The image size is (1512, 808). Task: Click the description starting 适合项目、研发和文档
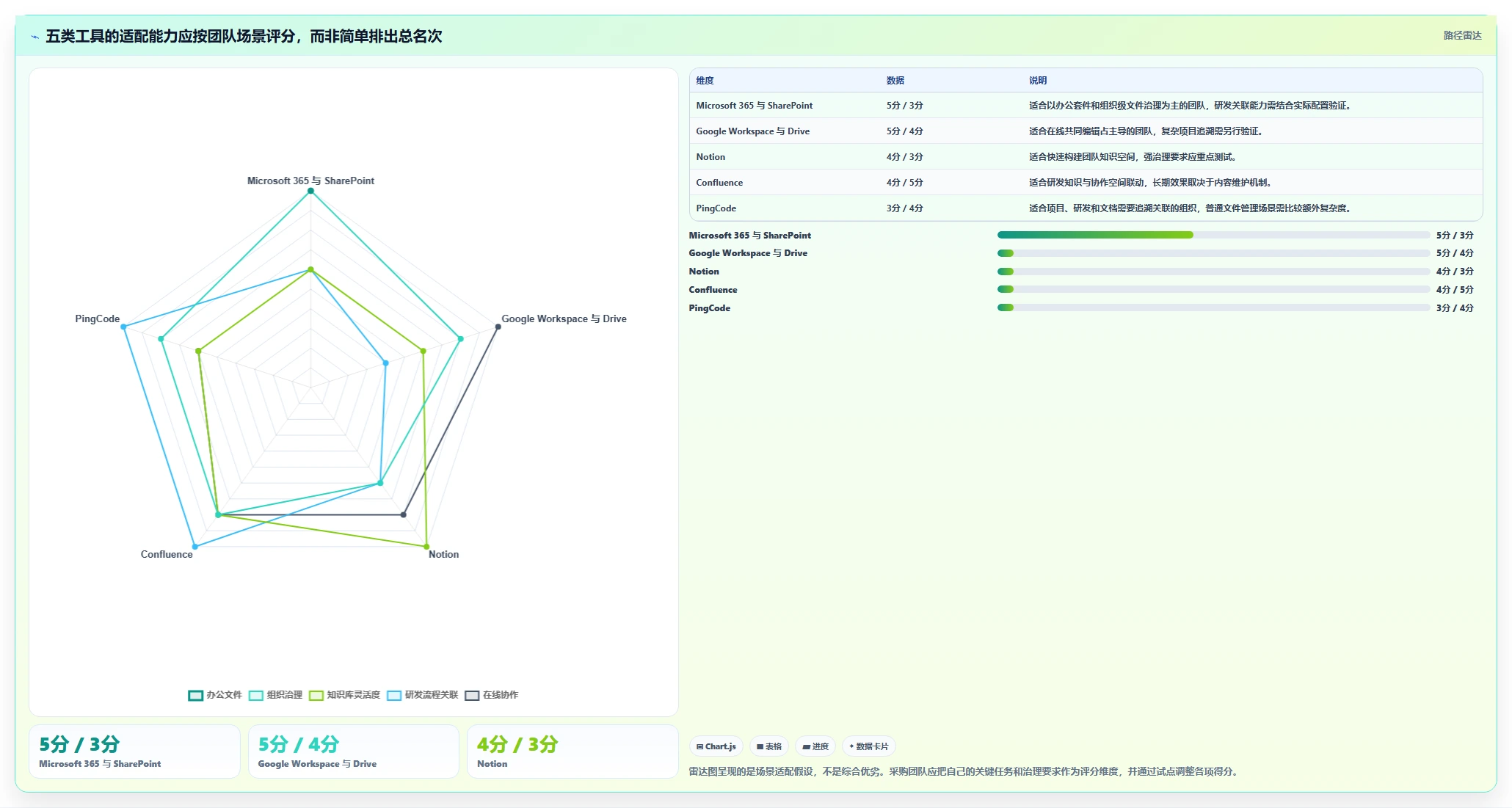click(x=1191, y=208)
